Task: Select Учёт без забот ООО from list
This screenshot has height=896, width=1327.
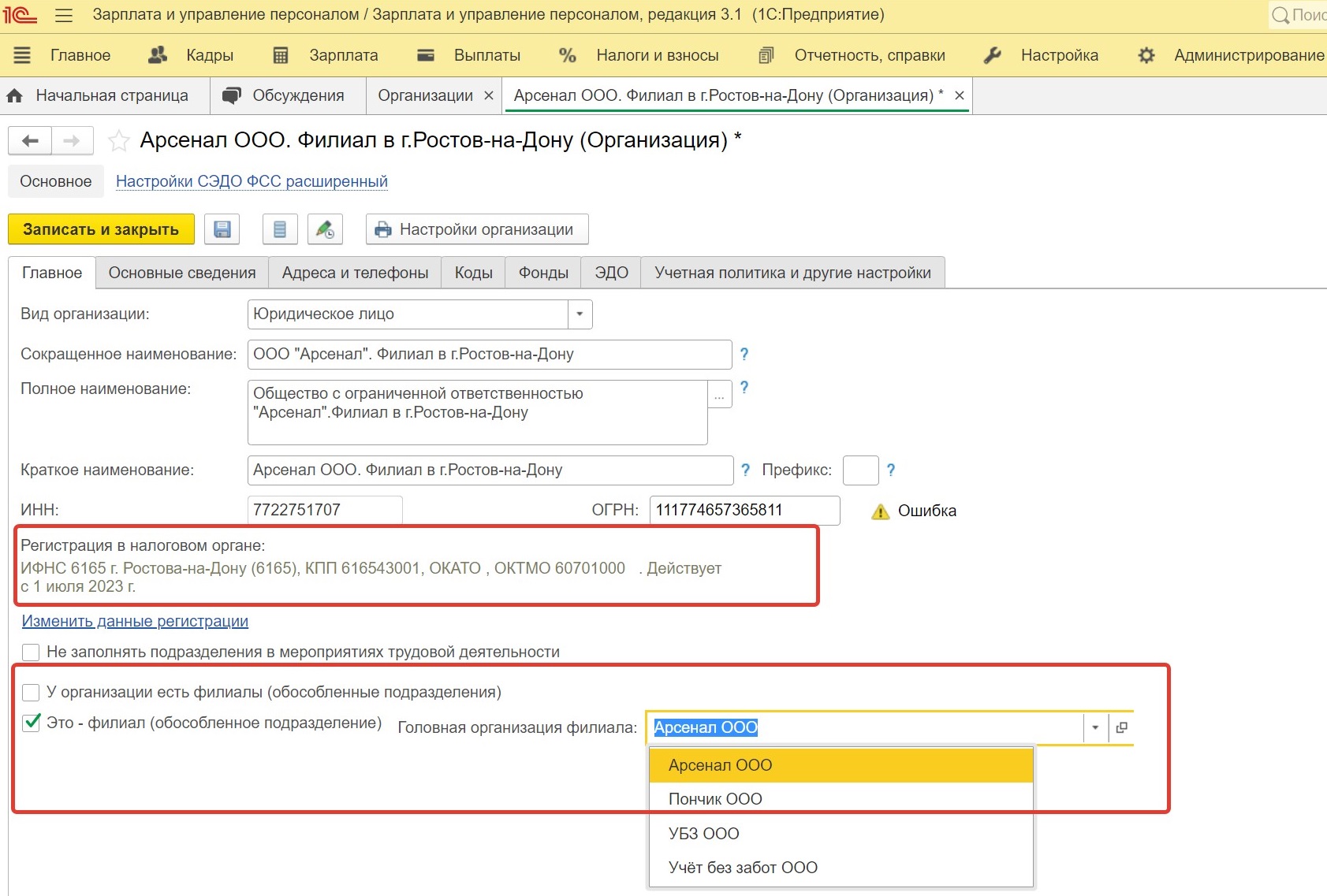Action: click(x=841, y=868)
